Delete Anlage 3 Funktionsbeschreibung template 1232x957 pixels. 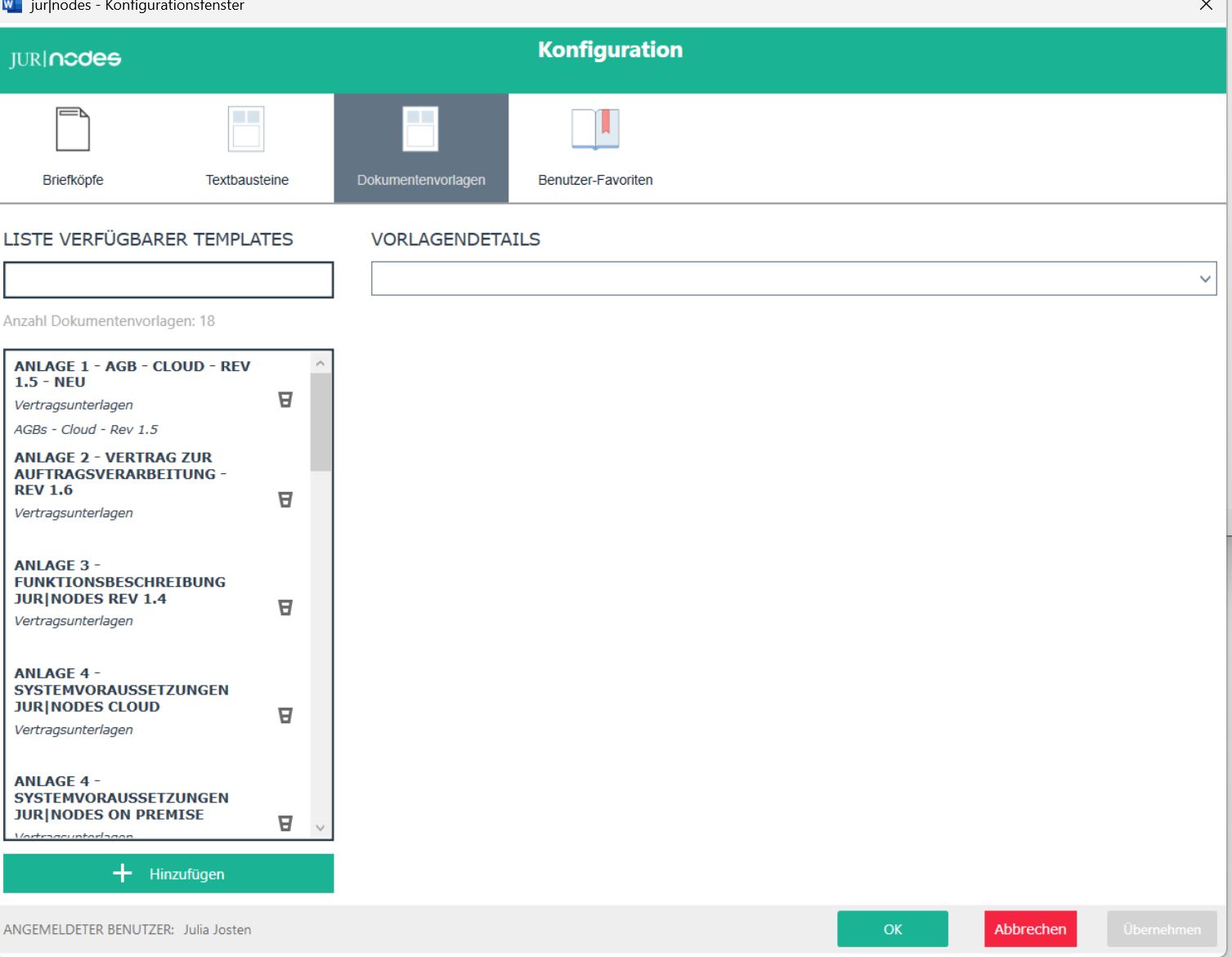(x=285, y=607)
